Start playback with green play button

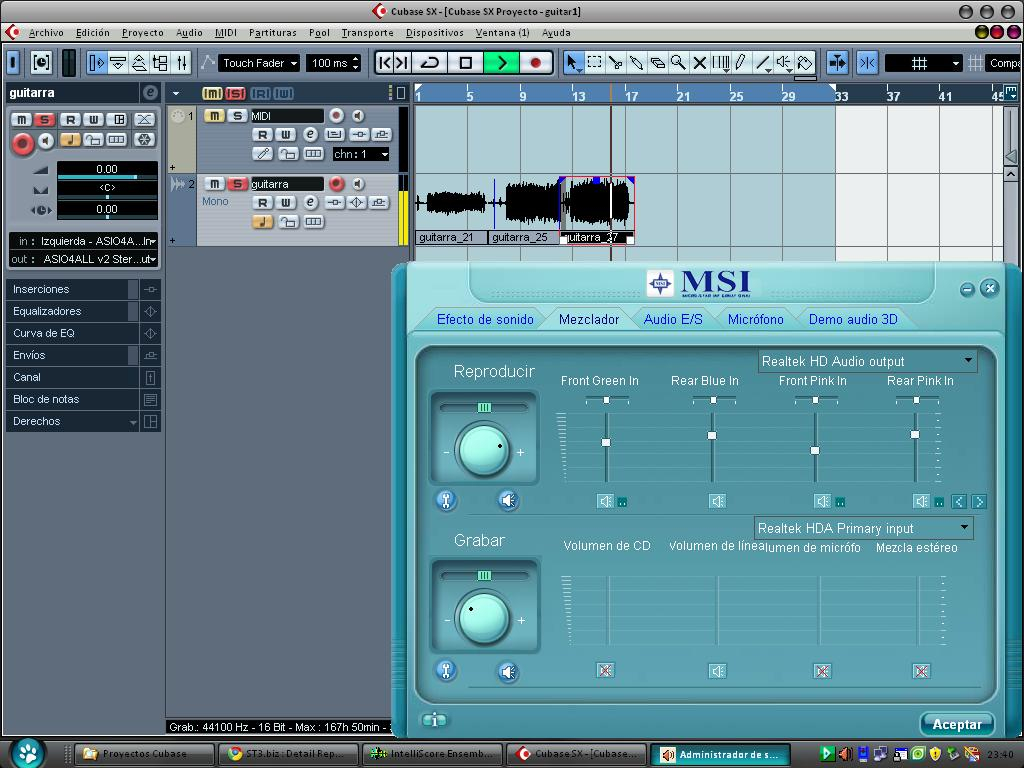click(x=502, y=63)
